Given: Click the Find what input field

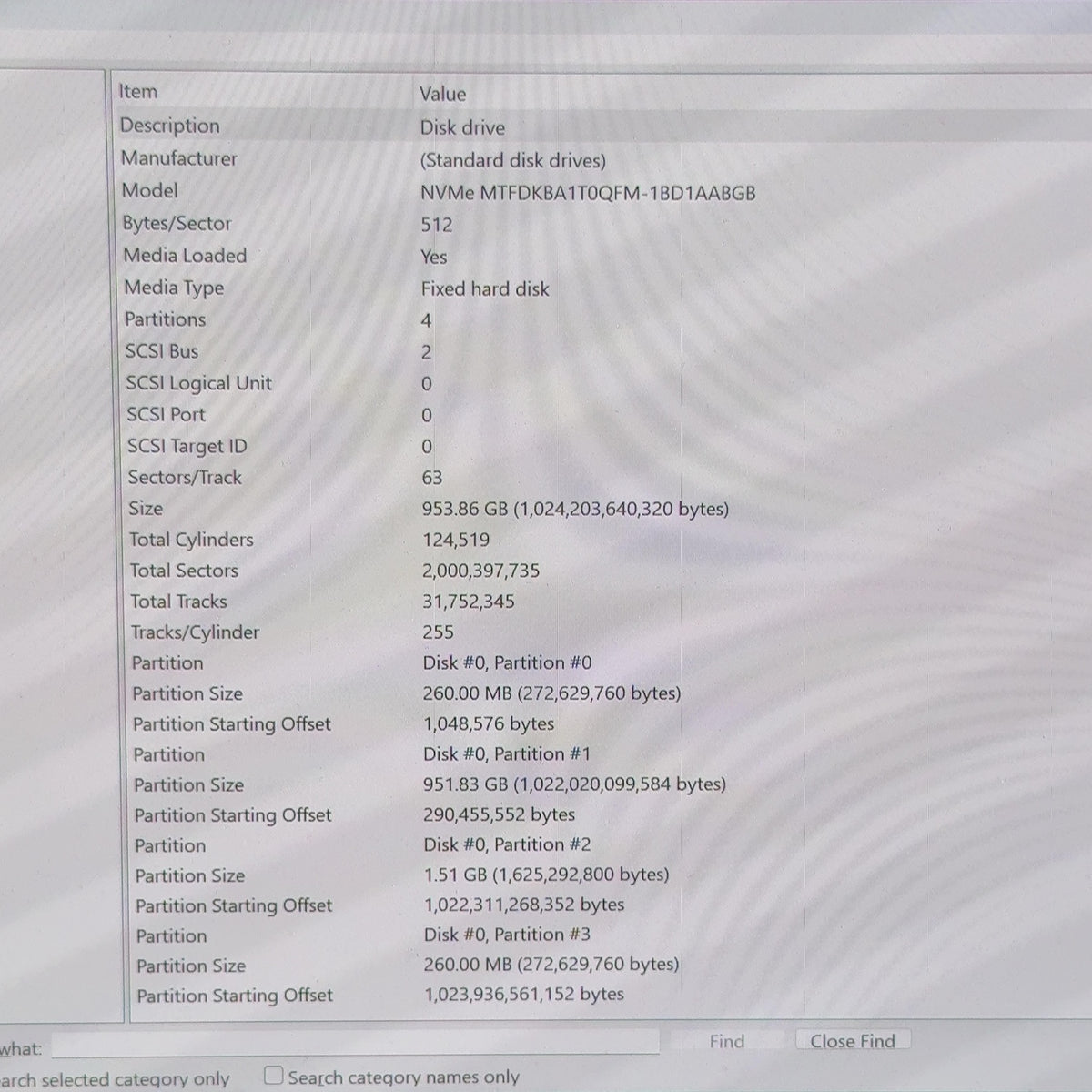Looking at the screenshot, I should click(355, 1044).
